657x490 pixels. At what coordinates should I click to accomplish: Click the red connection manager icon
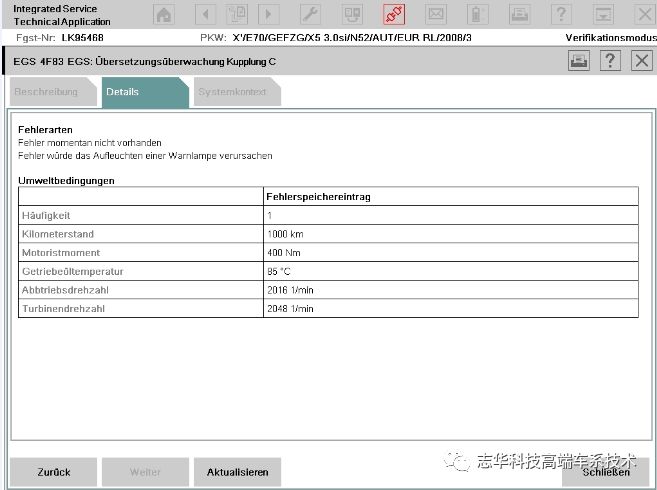394,14
